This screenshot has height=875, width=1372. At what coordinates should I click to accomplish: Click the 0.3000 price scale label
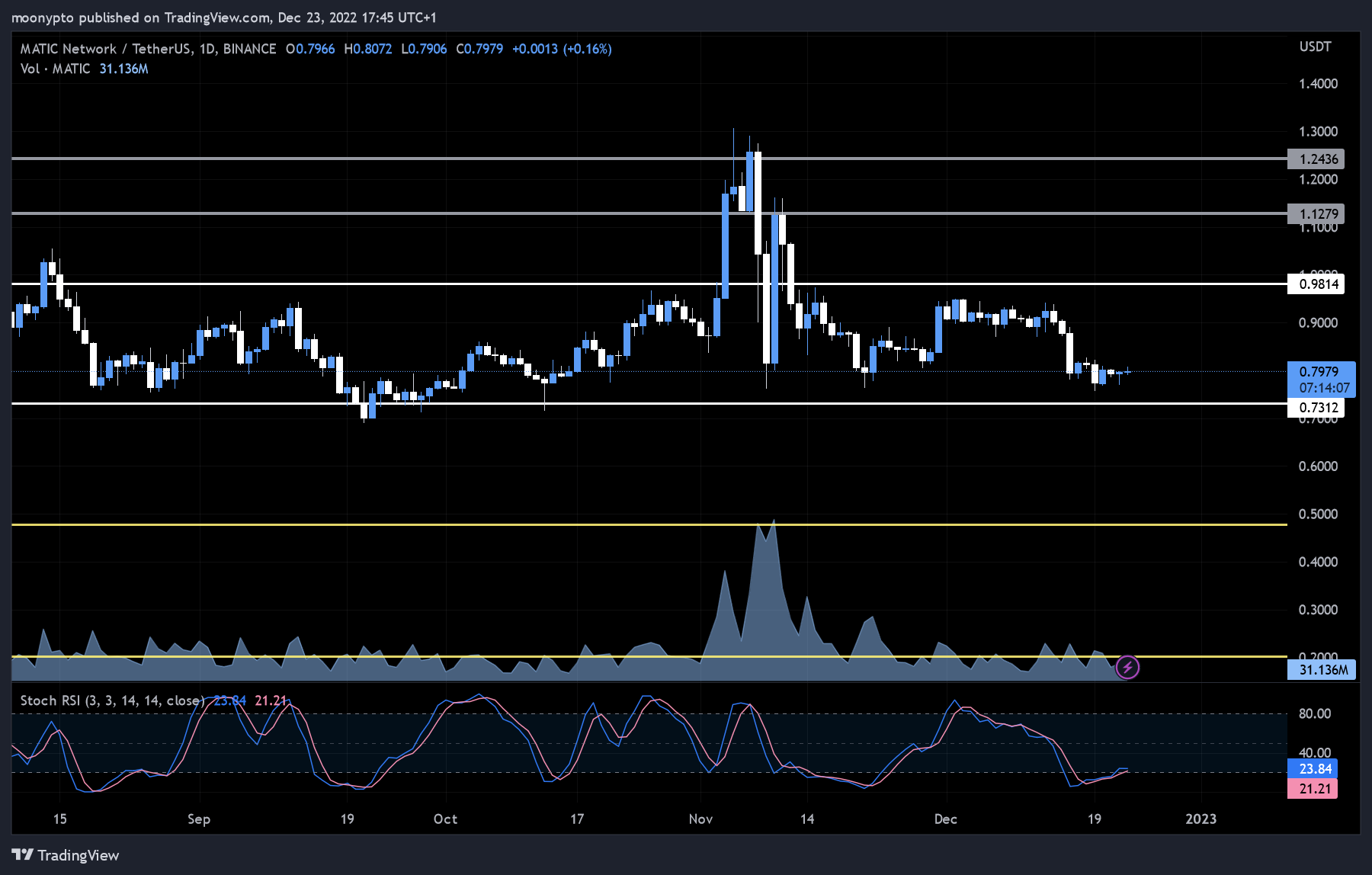(1318, 610)
